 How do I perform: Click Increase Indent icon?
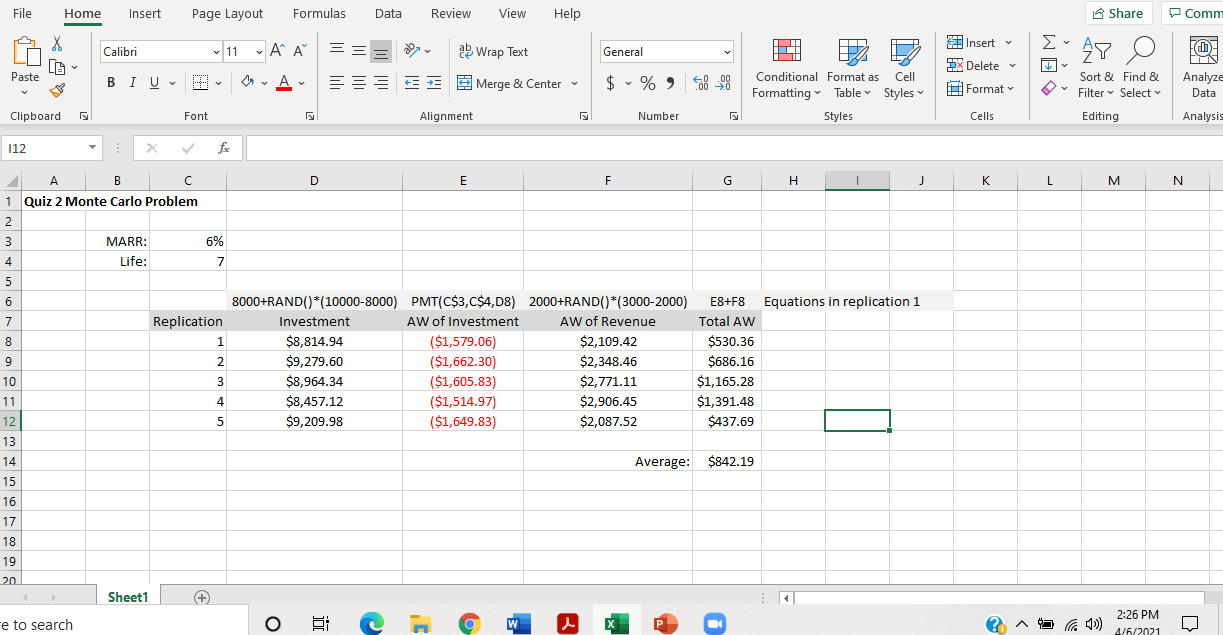point(433,84)
